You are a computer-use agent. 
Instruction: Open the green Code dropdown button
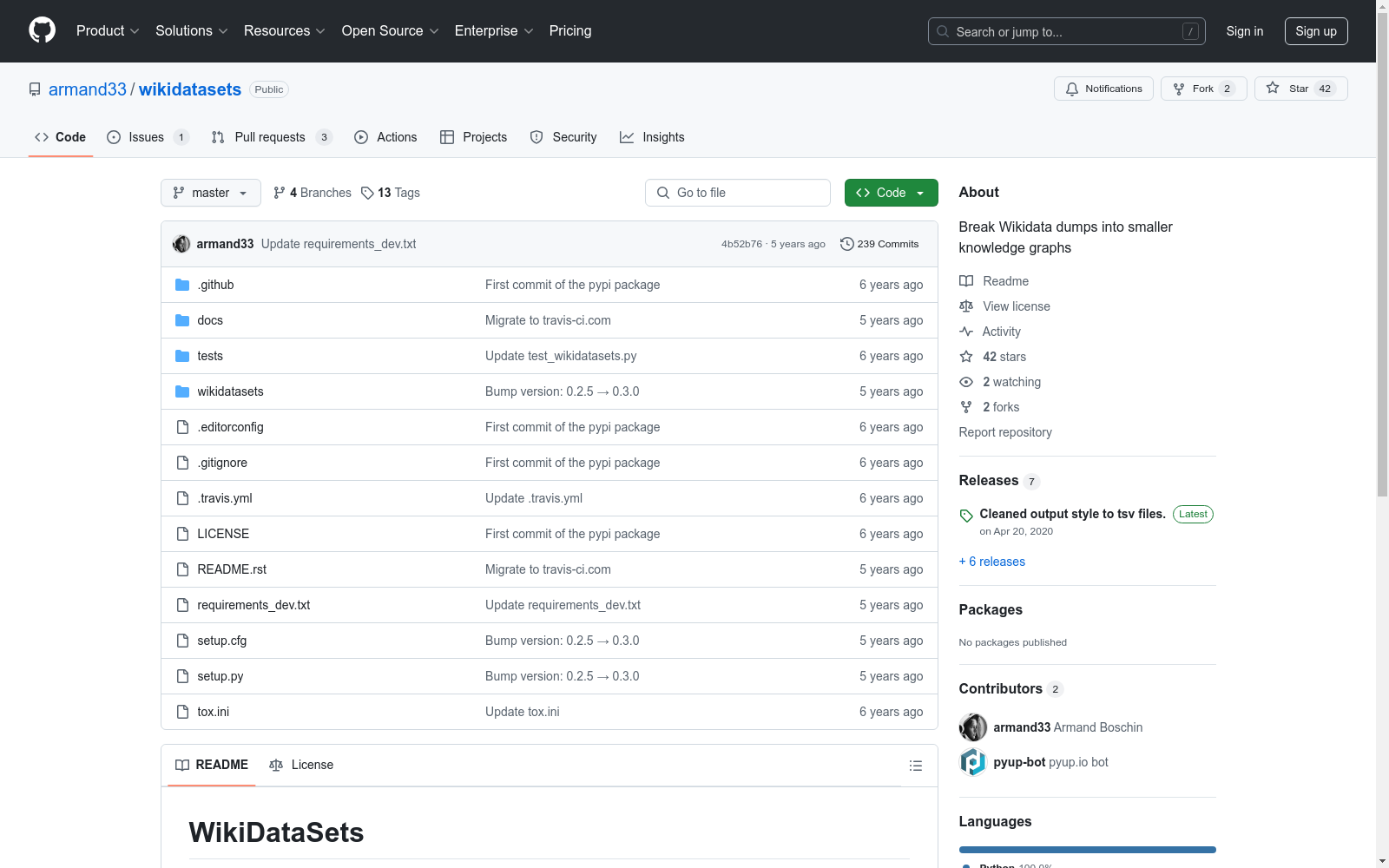[891, 193]
